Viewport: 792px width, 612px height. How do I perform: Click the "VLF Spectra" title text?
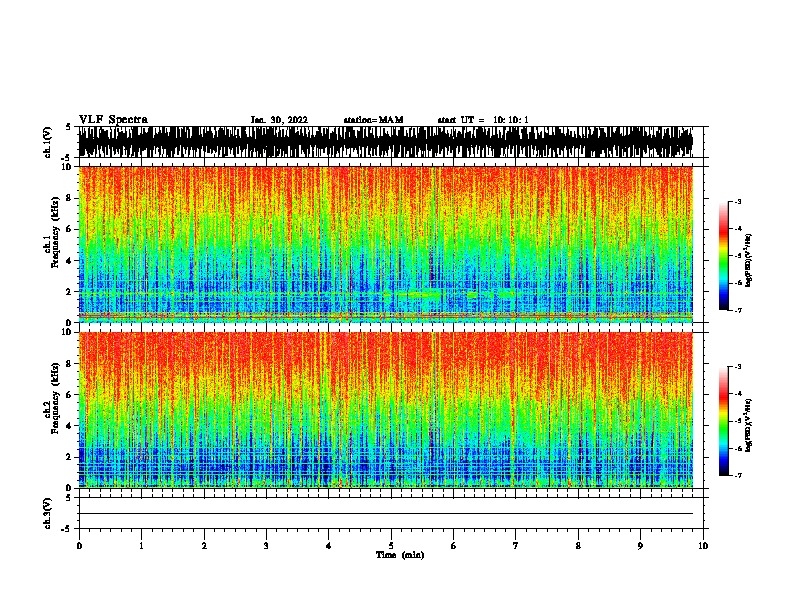(x=113, y=120)
